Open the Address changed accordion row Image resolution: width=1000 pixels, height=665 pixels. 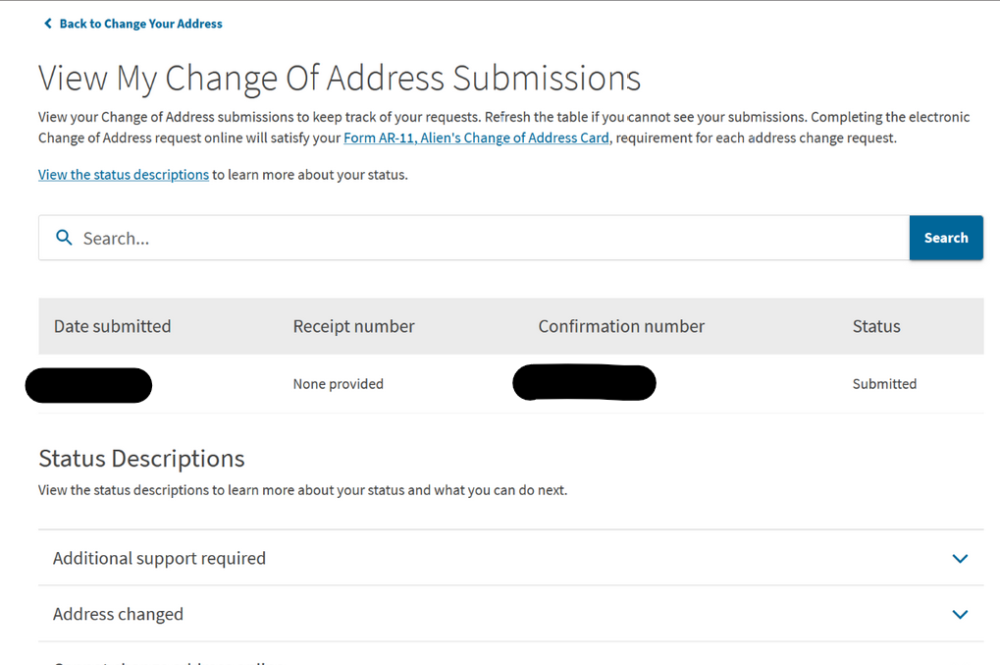coord(118,614)
